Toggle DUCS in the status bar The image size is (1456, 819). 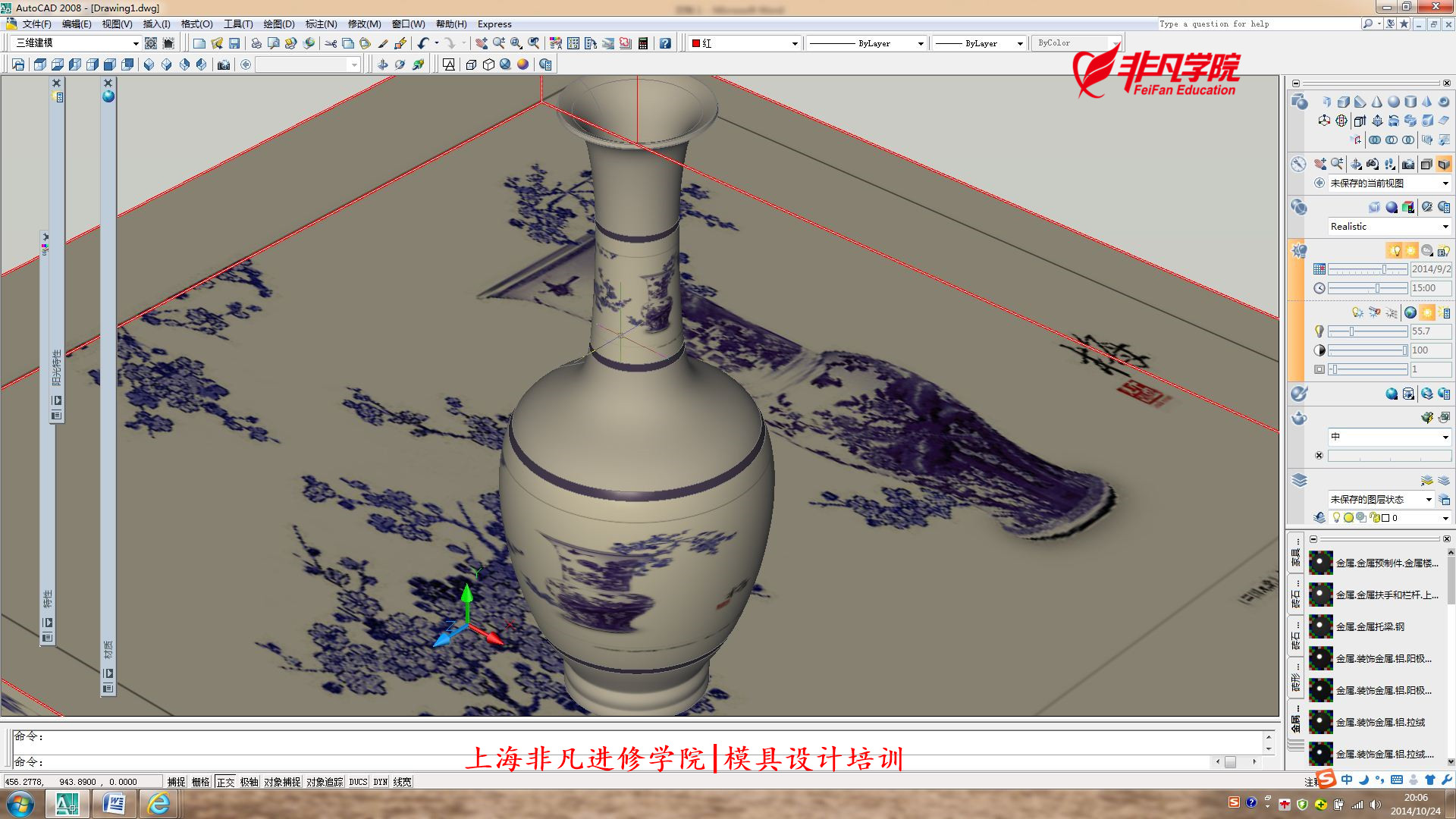[358, 782]
